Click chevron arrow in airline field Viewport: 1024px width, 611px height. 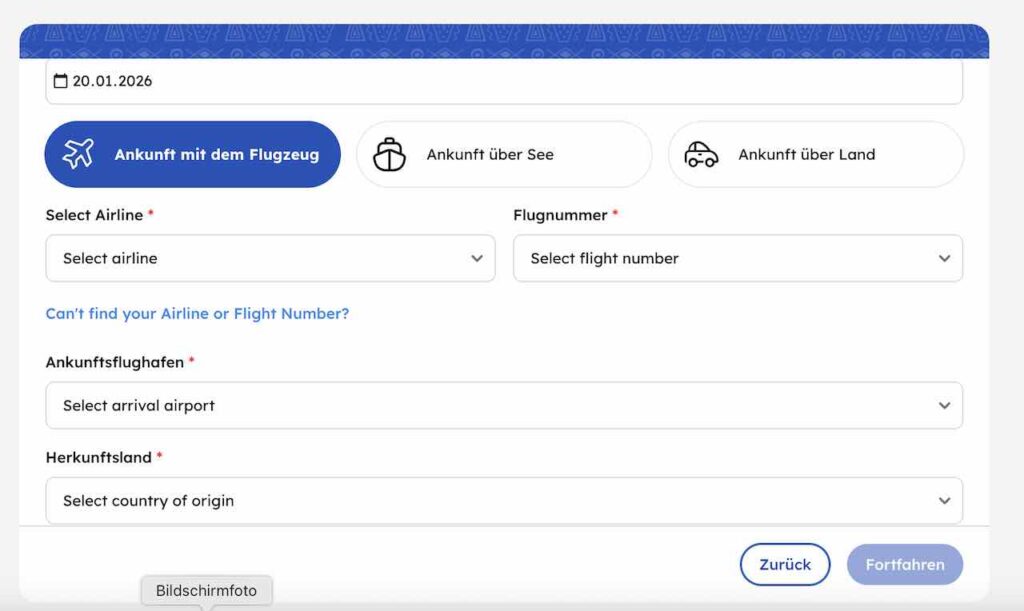[477, 258]
